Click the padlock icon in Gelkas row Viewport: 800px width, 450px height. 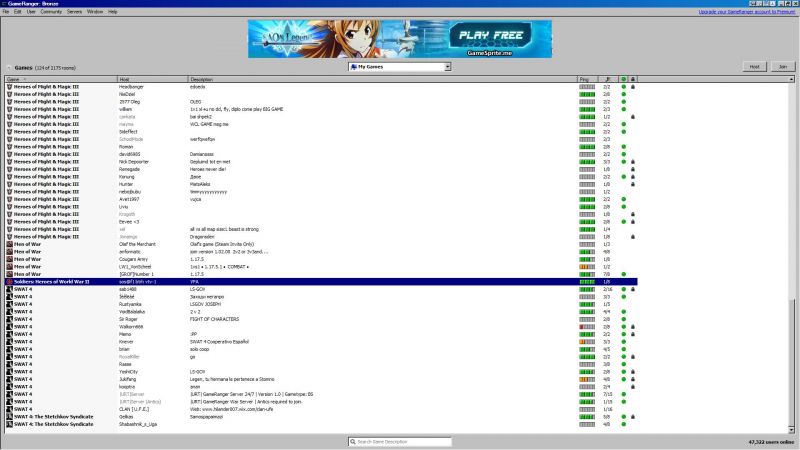point(633,417)
